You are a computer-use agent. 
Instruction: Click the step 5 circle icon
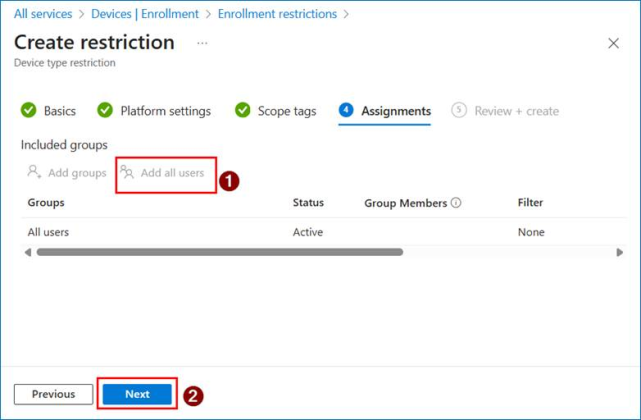click(459, 110)
